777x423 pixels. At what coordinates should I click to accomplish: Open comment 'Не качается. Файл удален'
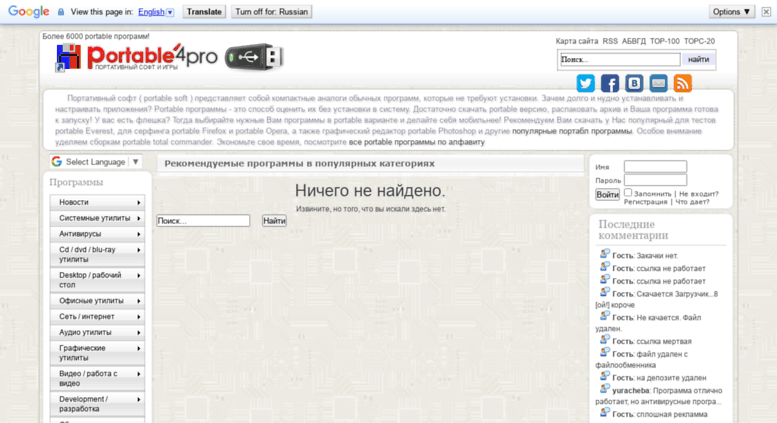pos(648,323)
